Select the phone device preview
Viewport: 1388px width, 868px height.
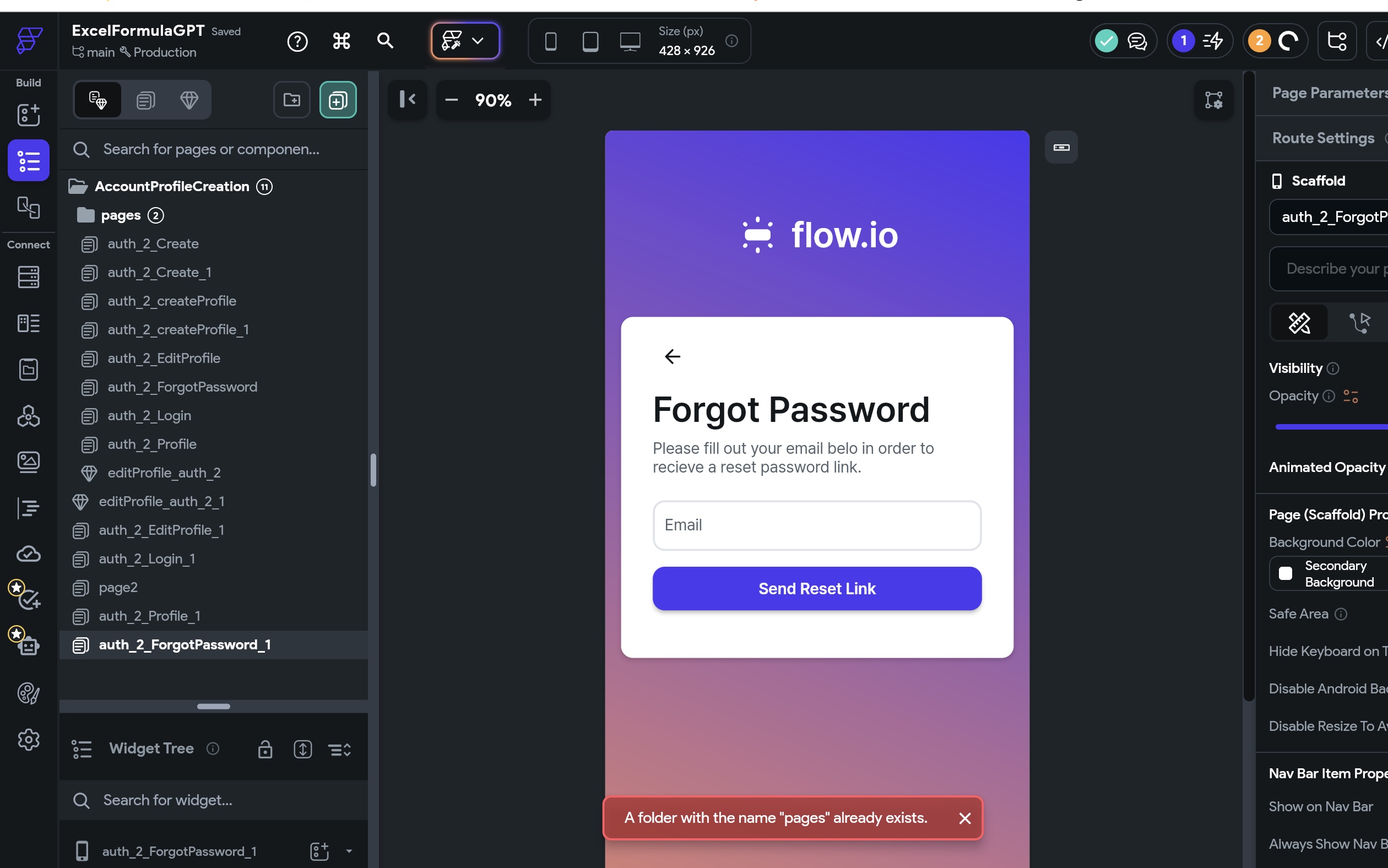550,41
